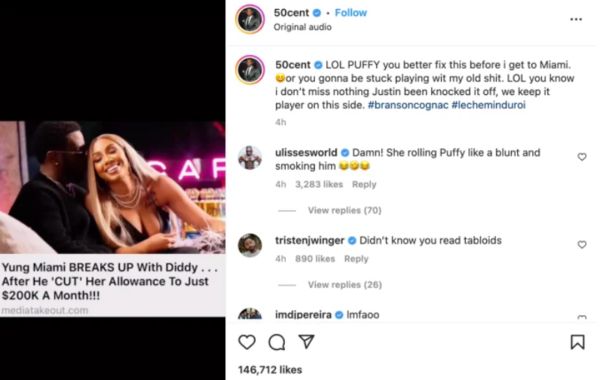Expand View replies (26)
The width and height of the screenshot is (600, 380).
click(345, 285)
